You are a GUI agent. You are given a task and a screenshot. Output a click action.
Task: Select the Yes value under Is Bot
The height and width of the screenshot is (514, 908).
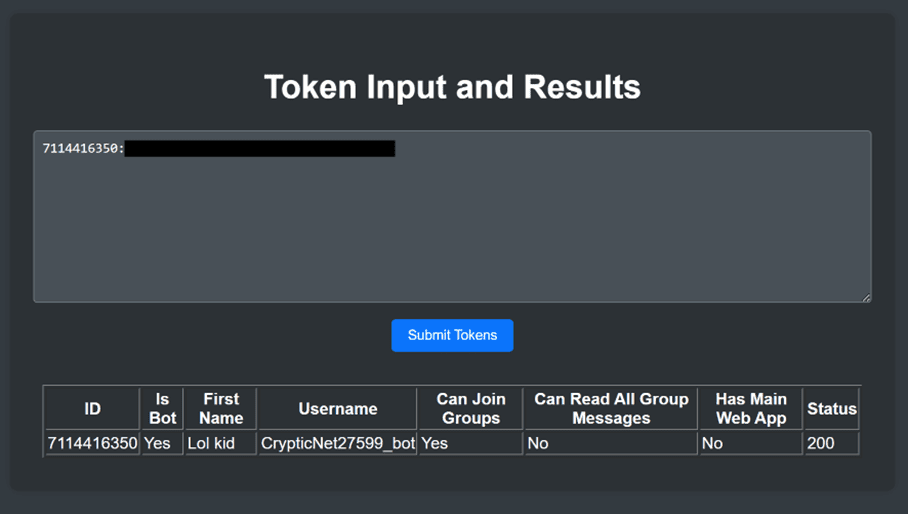[158, 443]
